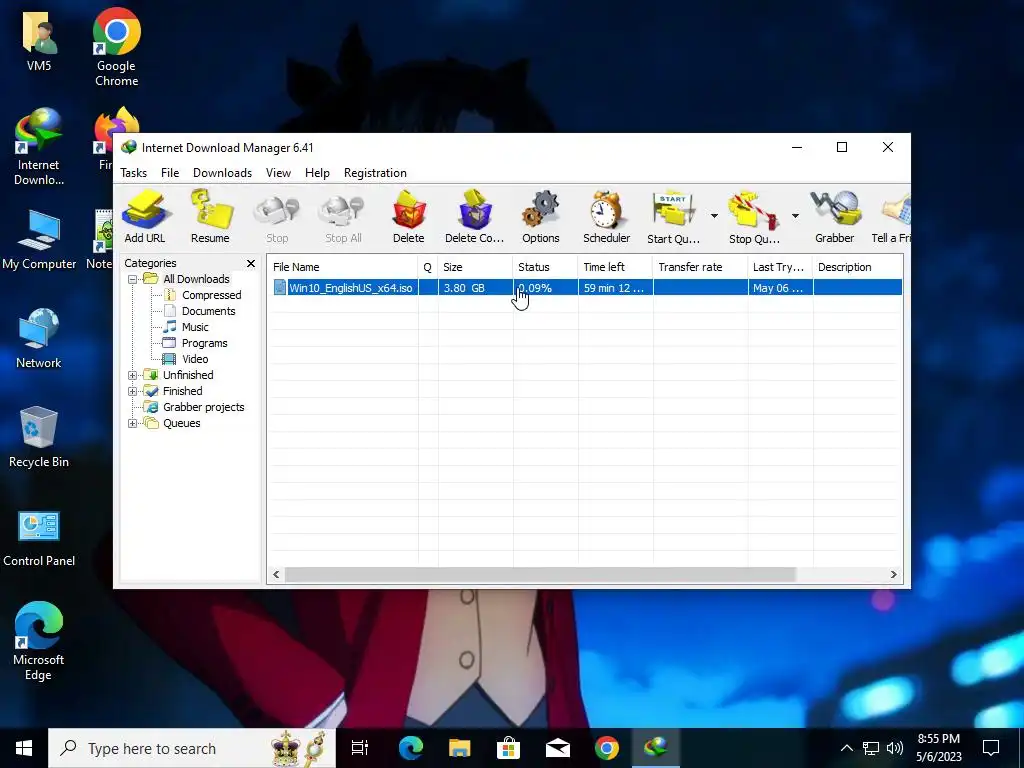The image size is (1024, 768).
Task: Open Google Chrome desktop shortcut
Action: [x=117, y=47]
